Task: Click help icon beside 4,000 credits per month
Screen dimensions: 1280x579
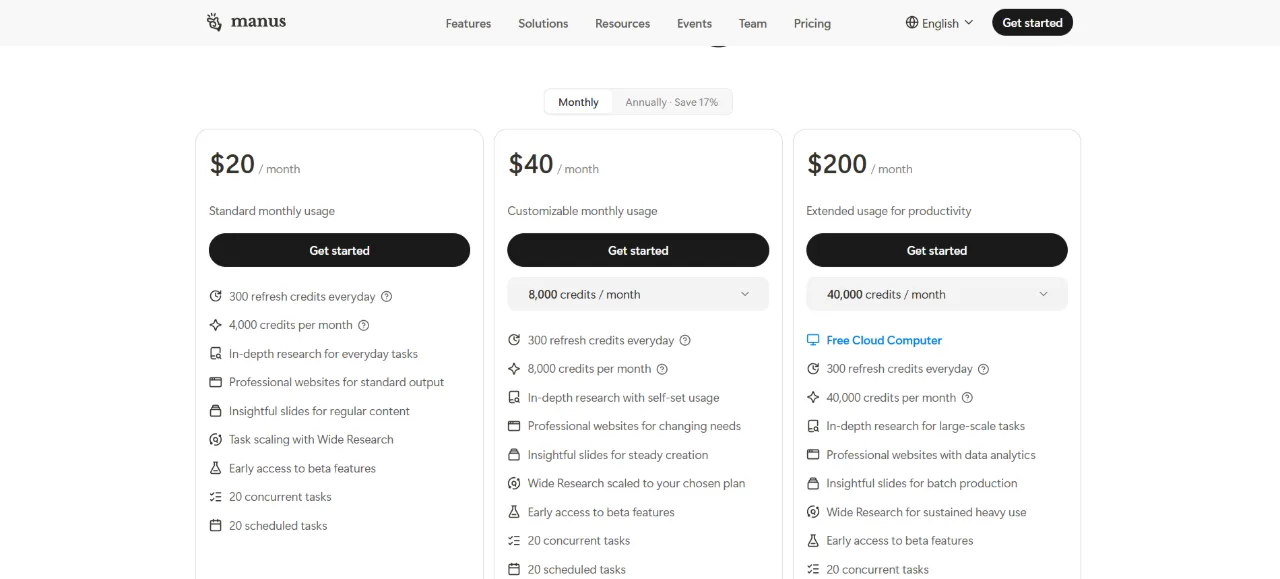Action: click(364, 325)
